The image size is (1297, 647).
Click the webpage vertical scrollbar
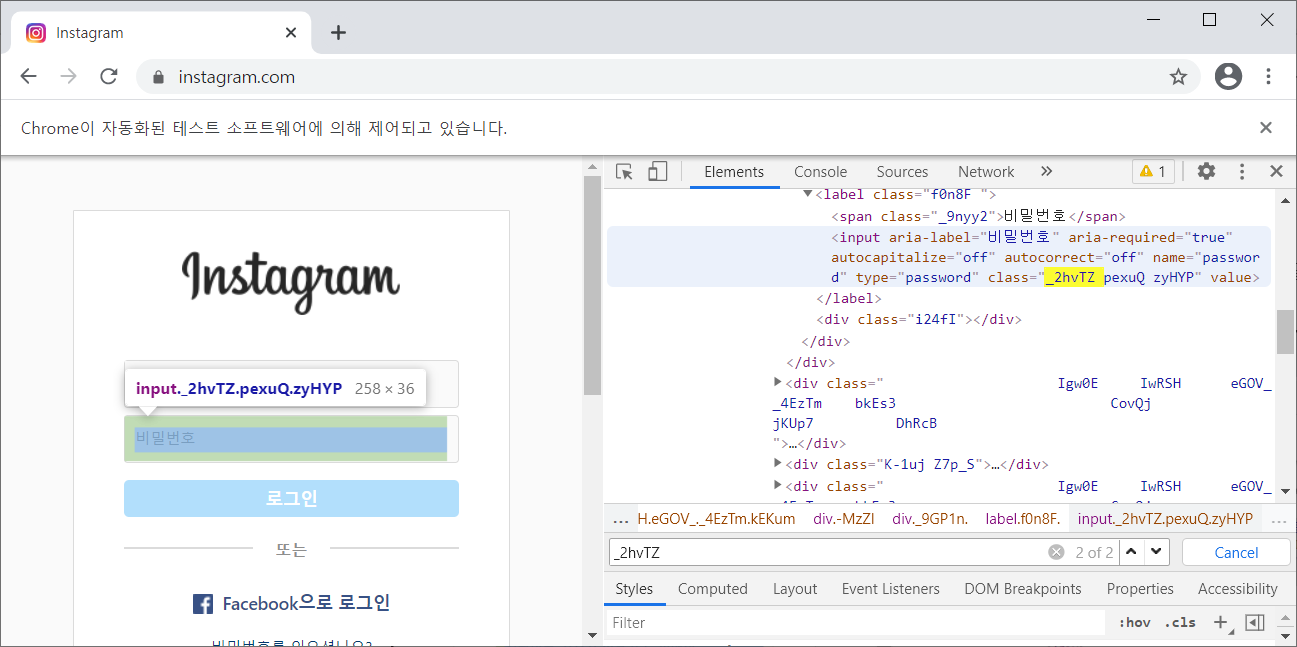click(x=592, y=285)
